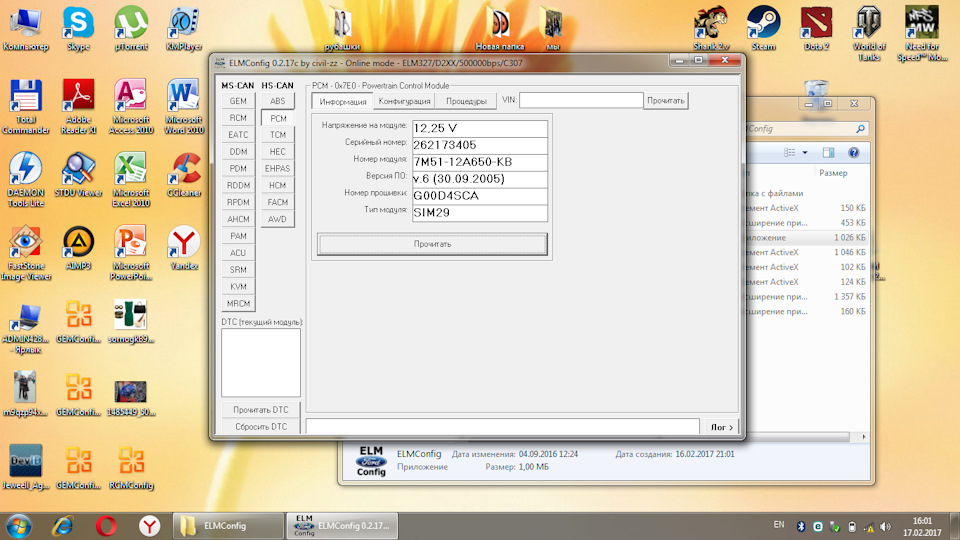Launch Dota 2 desktop shortcut
Screen dimensions: 960x540
pyautogui.click(x=816, y=29)
